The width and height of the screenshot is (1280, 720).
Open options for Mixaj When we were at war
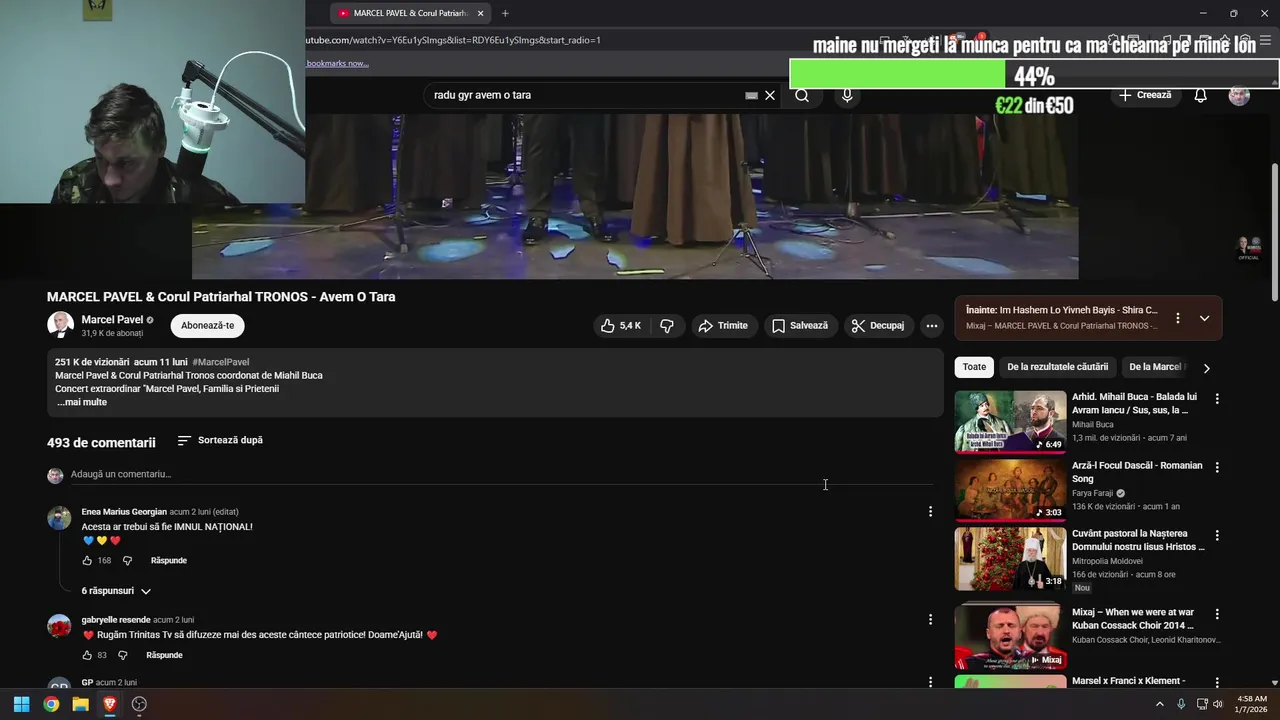coord(1217,614)
